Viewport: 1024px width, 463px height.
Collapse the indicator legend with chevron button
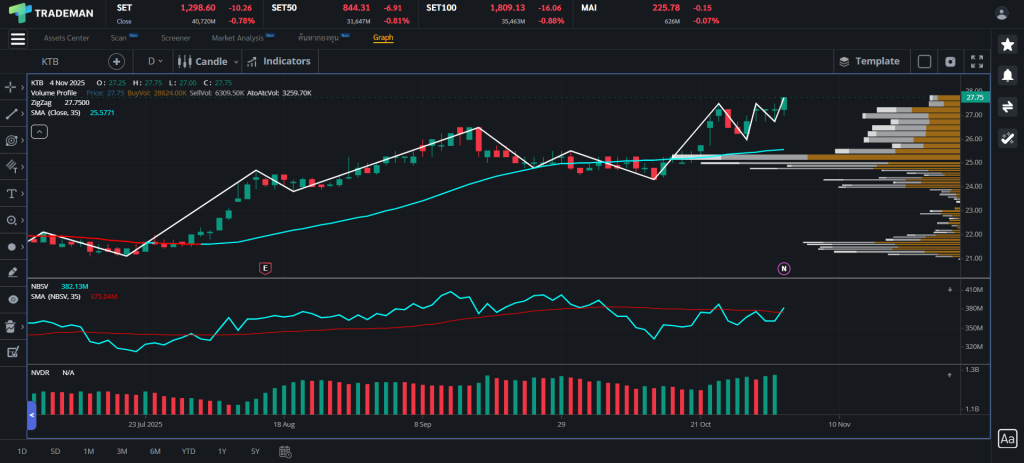38,131
